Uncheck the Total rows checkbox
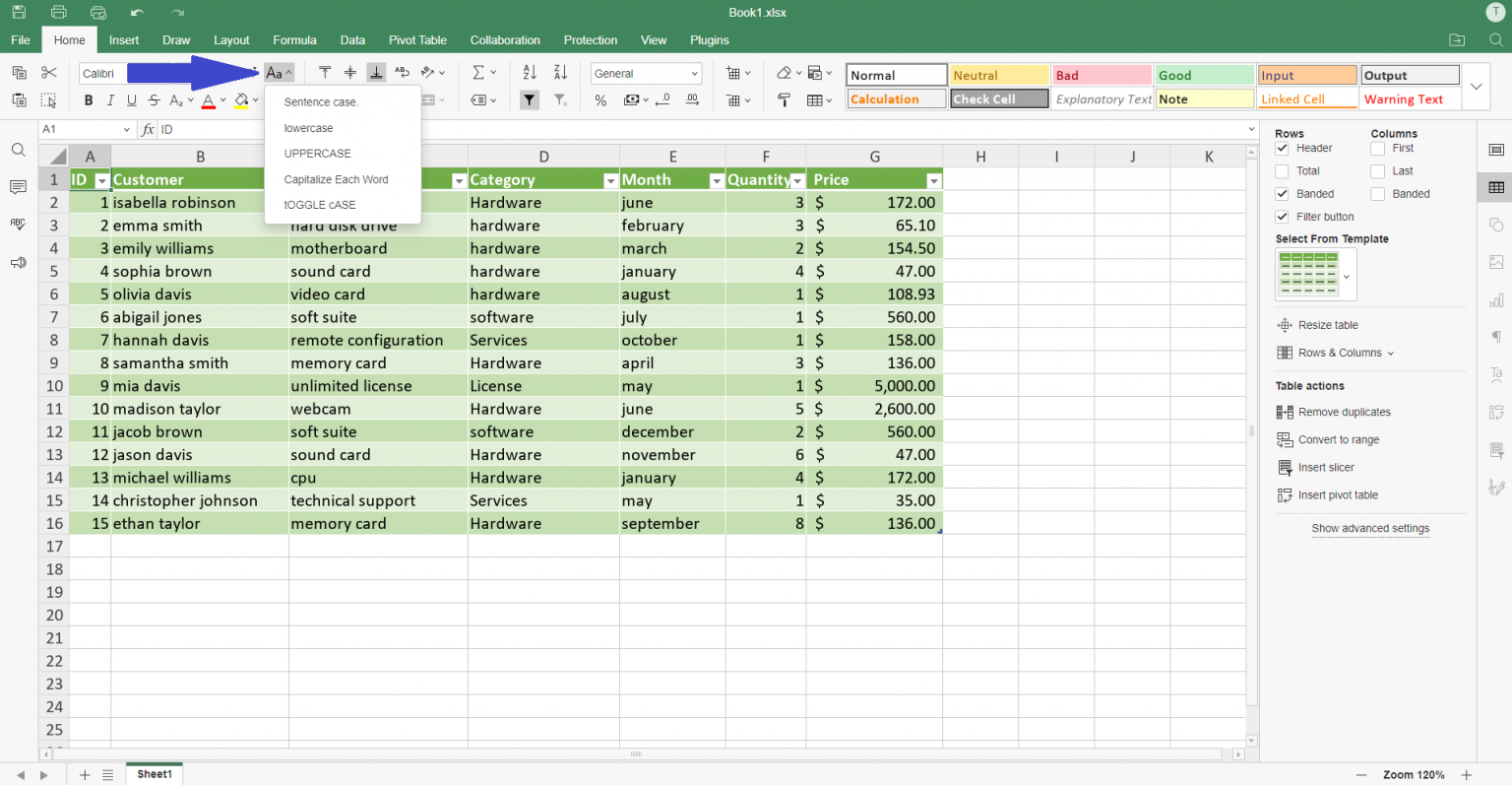Image resolution: width=1512 pixels, height=785 pixels. pos(1282,170)
